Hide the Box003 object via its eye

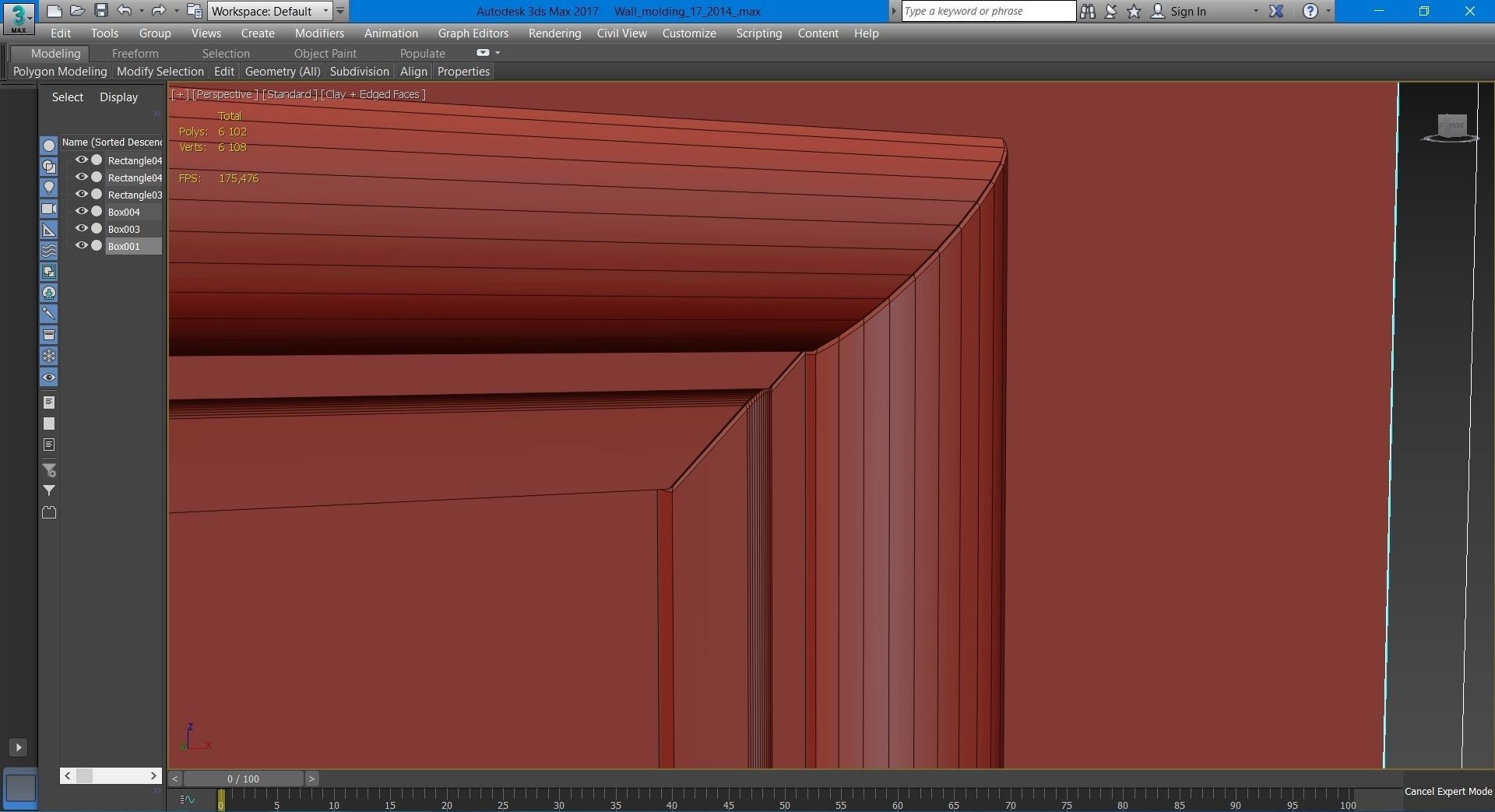[81, 228]
